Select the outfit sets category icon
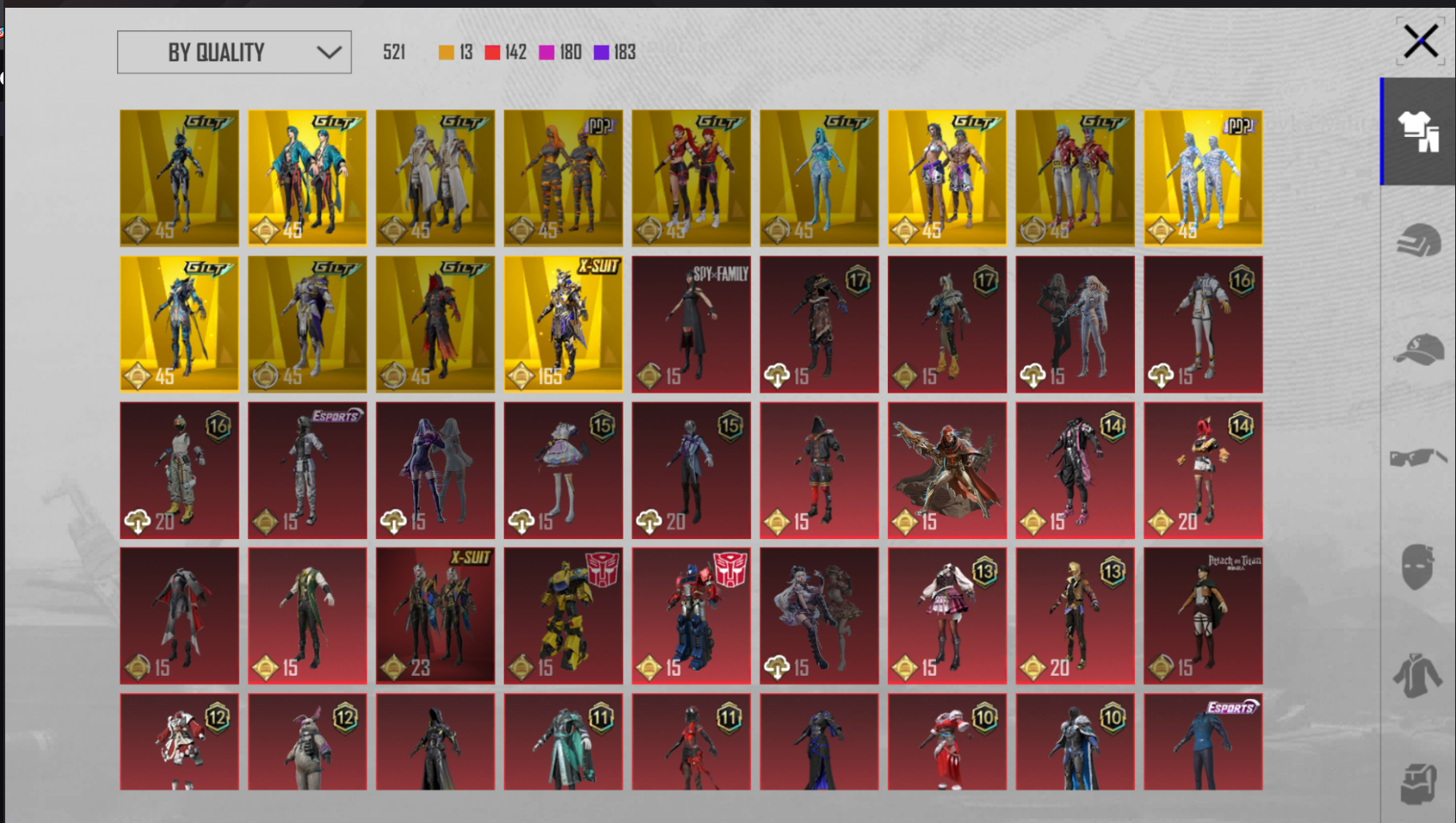The width and height of the screenshot is (1456, 823). click(1418, 132)
